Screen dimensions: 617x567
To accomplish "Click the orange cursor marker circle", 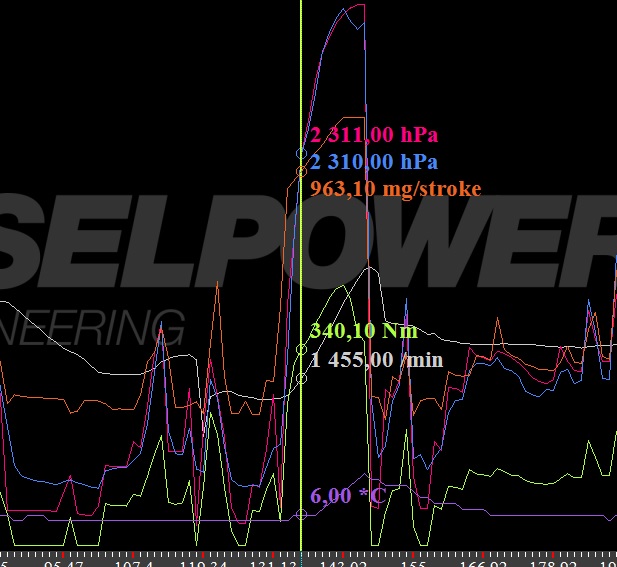I will 301,171.
